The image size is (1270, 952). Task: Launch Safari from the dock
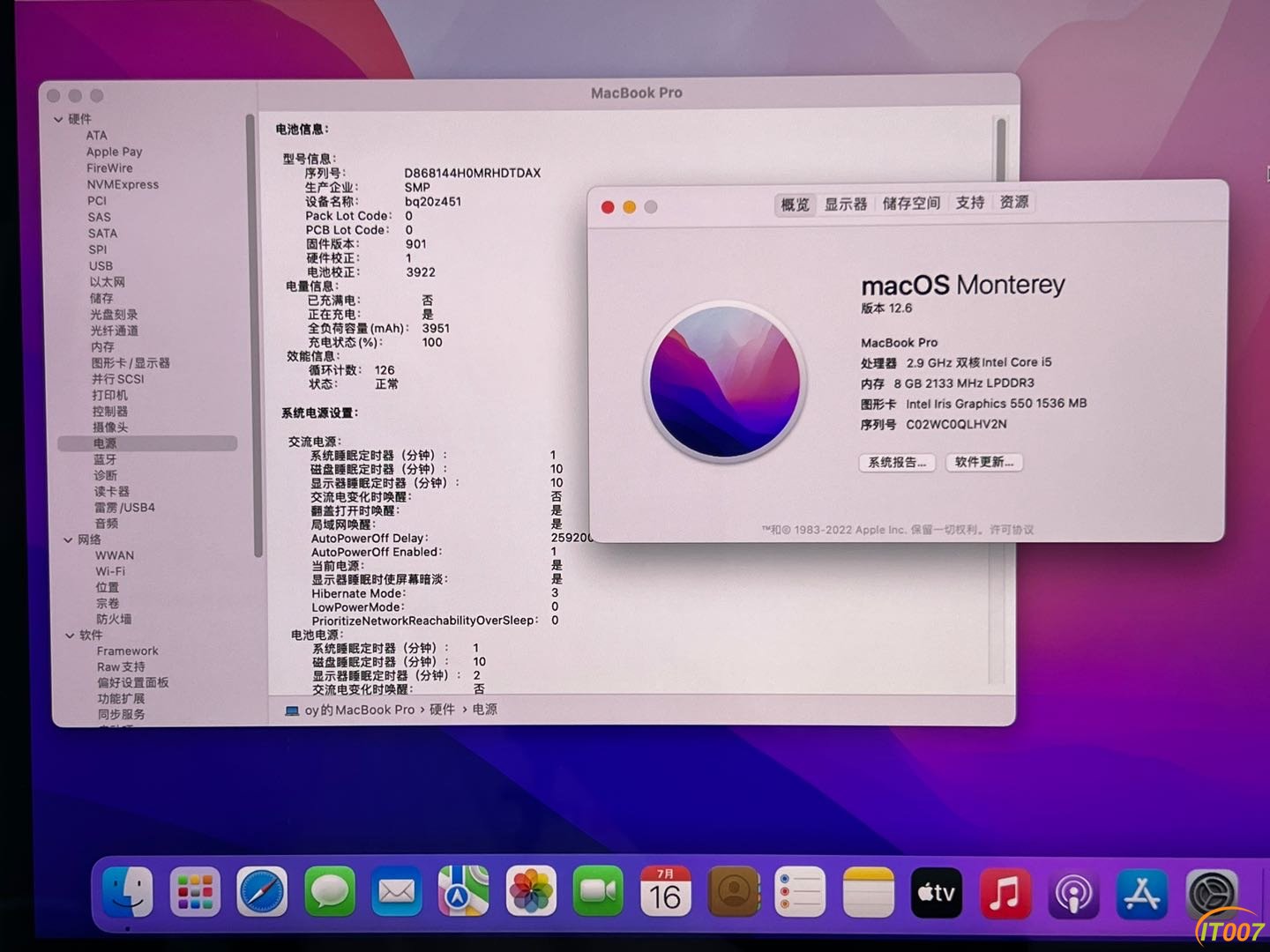pyautogui.click(x=262, y=892)
